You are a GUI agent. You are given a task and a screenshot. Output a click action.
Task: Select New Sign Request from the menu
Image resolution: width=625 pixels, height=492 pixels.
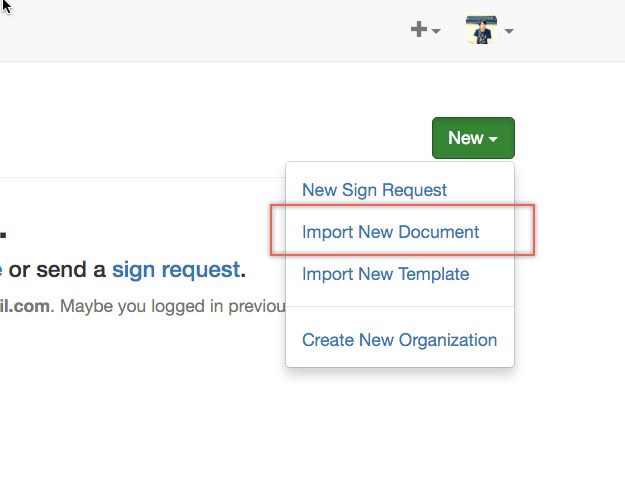click(374, 190)
